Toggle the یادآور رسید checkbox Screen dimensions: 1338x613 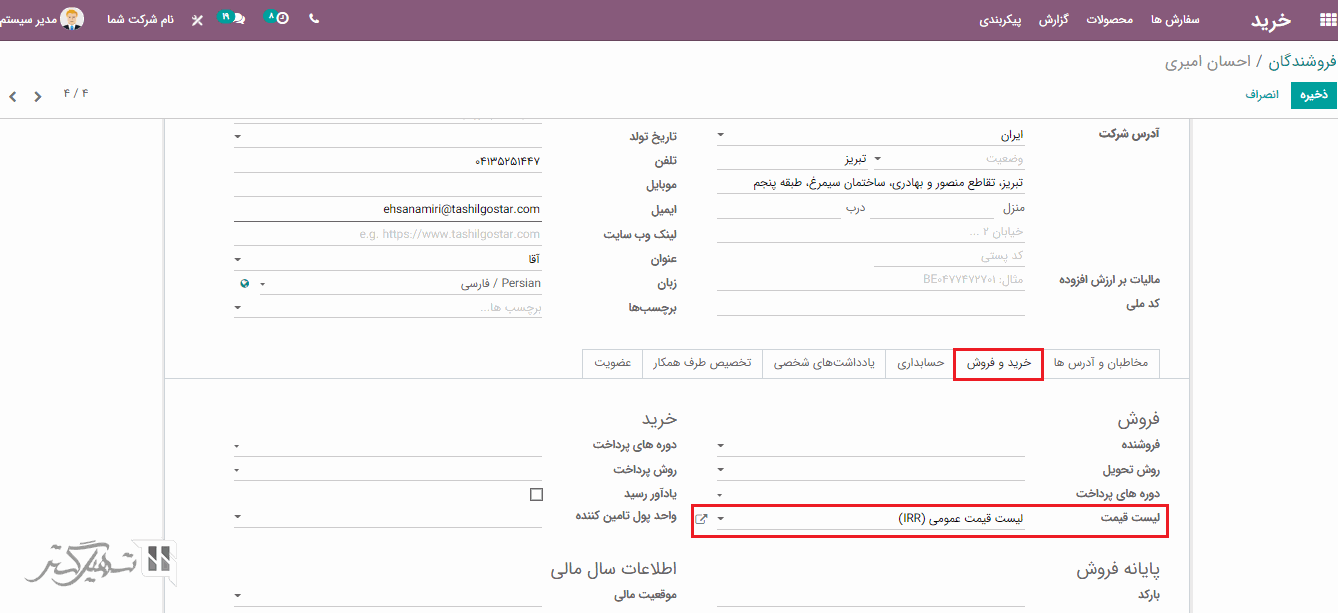[x=536, y=494]
